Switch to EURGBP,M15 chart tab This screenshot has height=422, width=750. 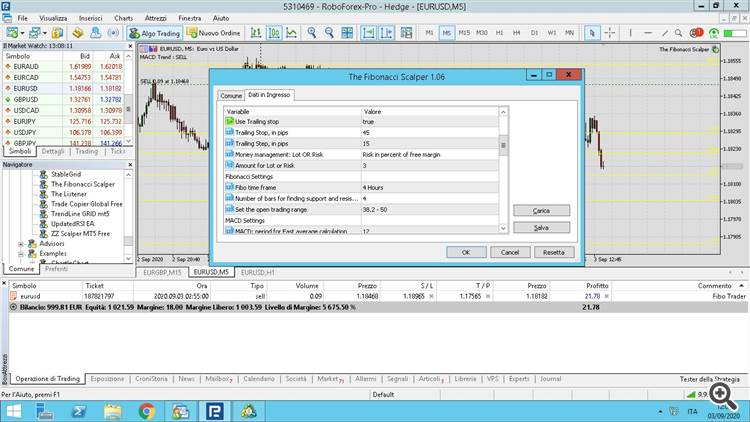point(162,272)
